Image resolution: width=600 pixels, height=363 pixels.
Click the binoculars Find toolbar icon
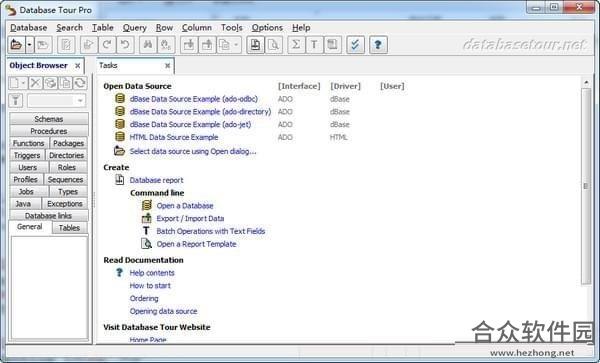pyautogui.click(x=148, y=45)
